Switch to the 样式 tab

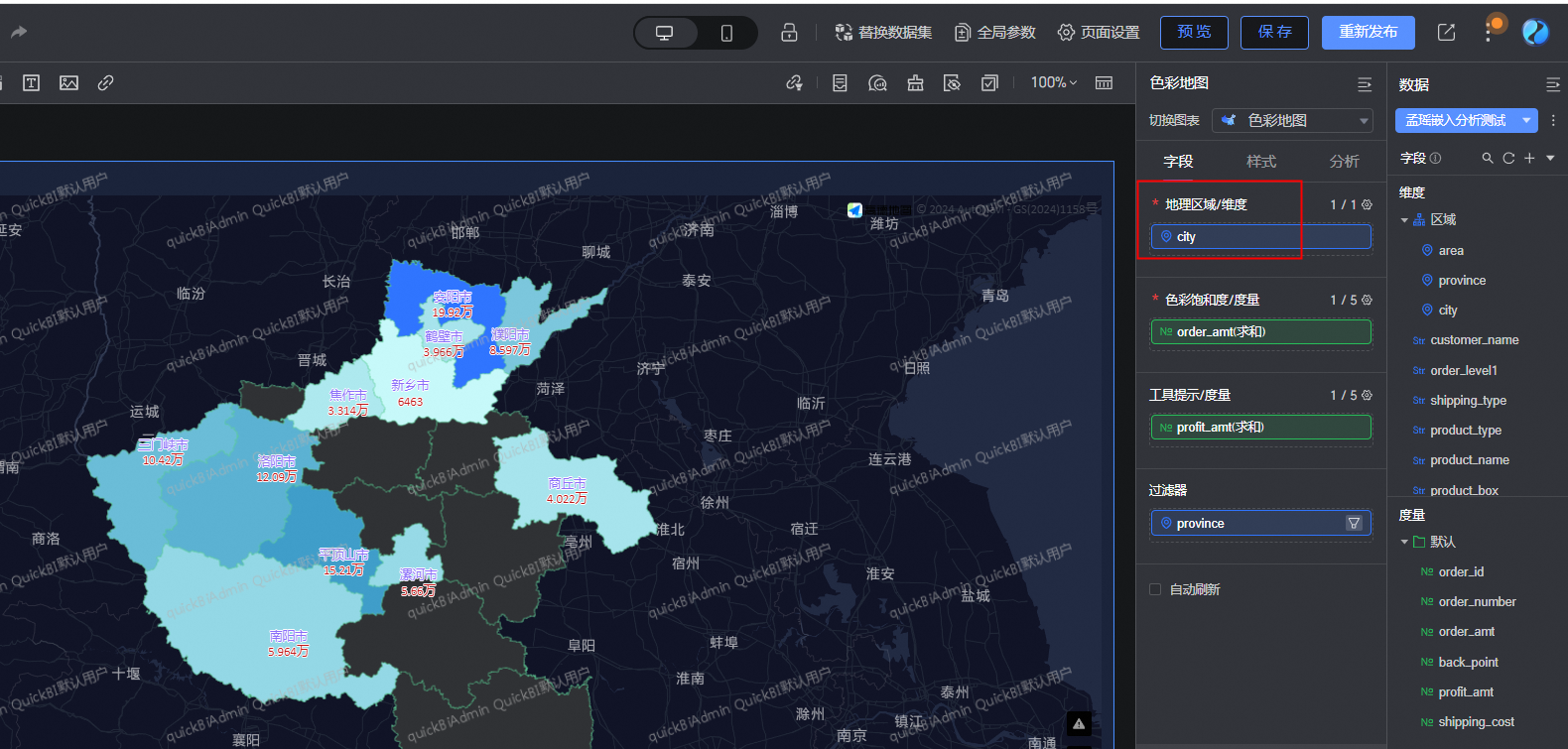1260,161
